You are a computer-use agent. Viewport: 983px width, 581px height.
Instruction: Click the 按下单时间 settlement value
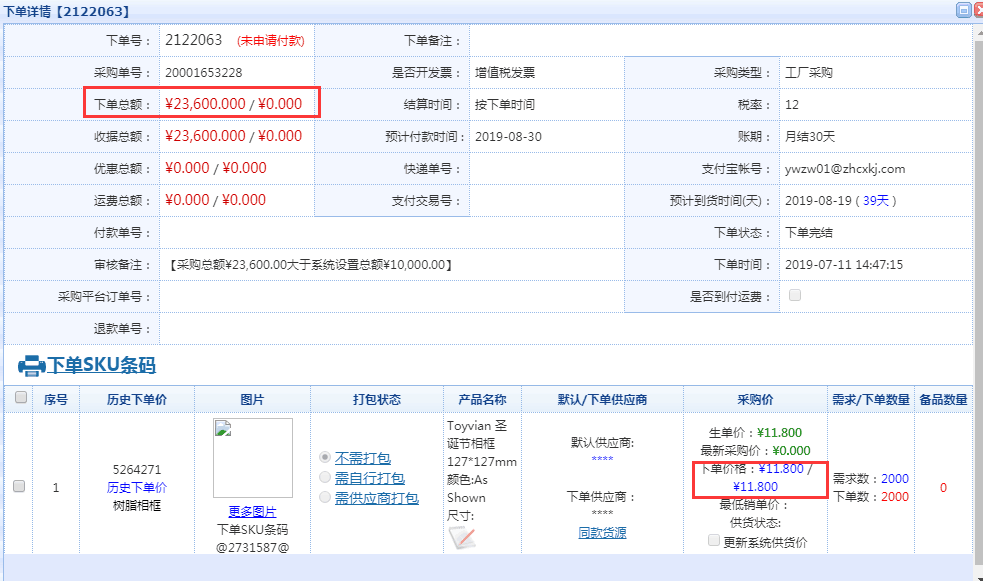[505, 105]
